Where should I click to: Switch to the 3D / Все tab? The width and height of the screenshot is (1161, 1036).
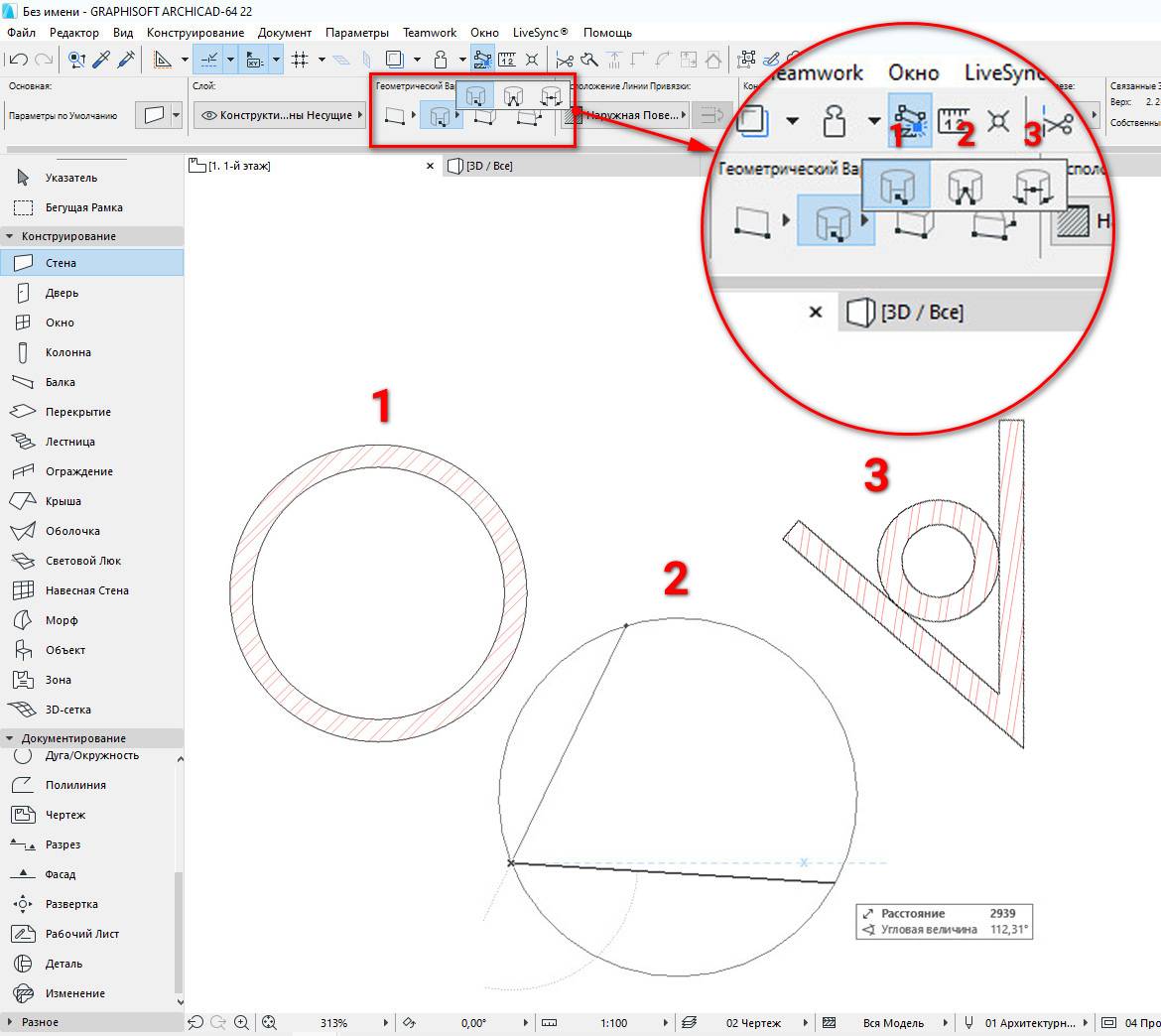click(488, 166)
